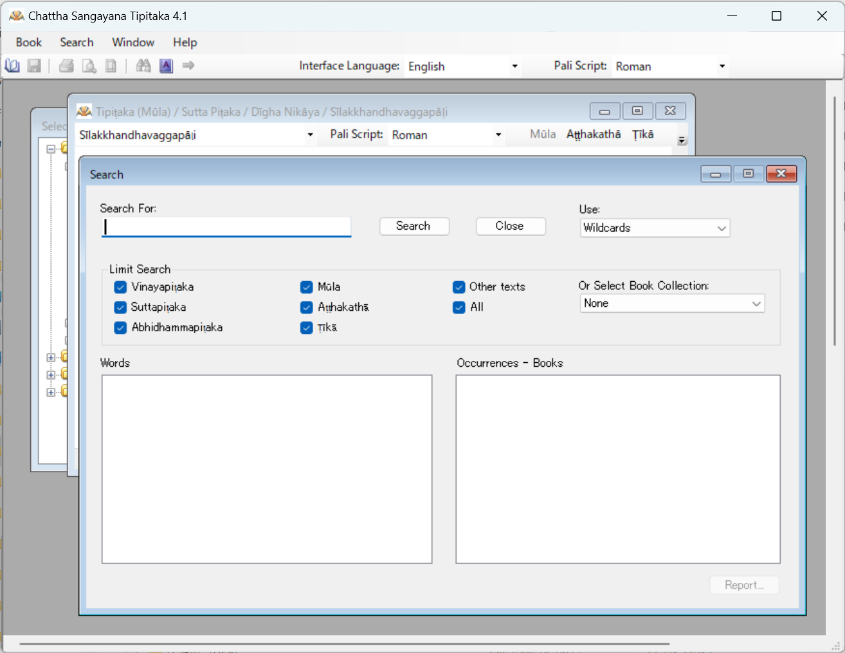
Task: Open the book window Pali Script dropdown
Action: coord(447,135)
